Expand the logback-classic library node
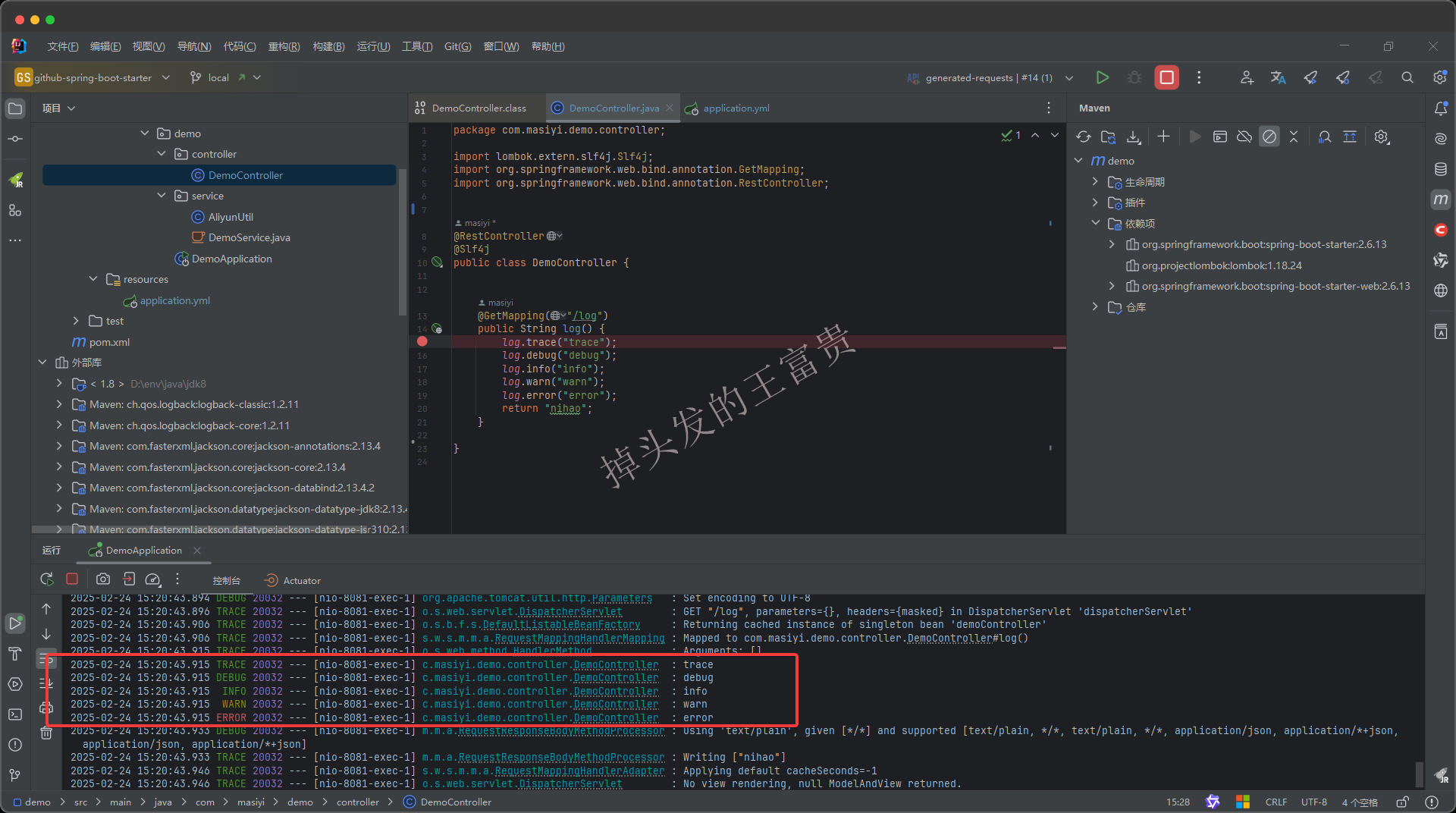This screenshot has height=813, width=1456. coord(59,404)
